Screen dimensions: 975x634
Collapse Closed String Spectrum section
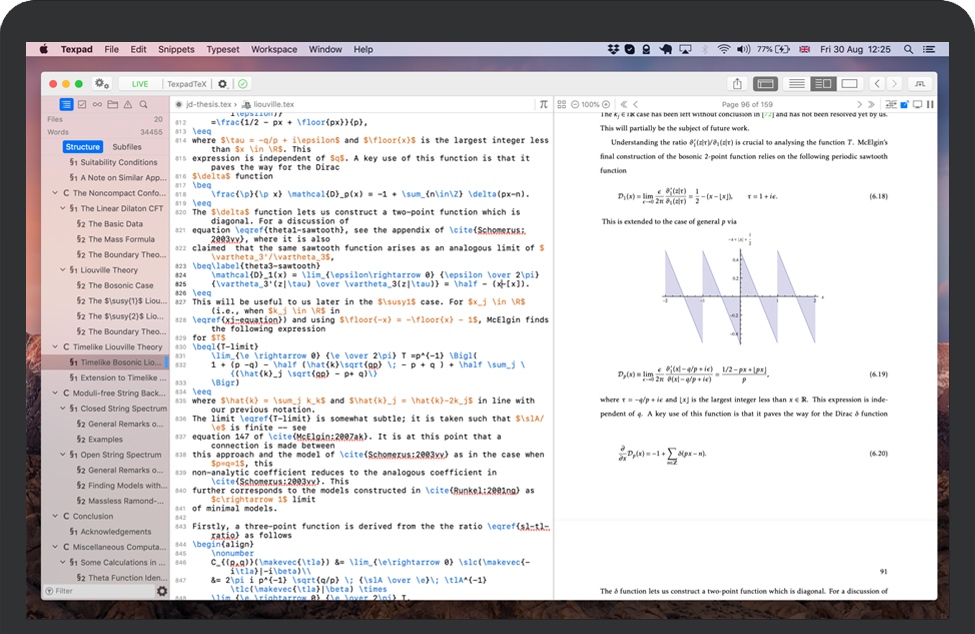pyautogui.click(x=63, y=408)
